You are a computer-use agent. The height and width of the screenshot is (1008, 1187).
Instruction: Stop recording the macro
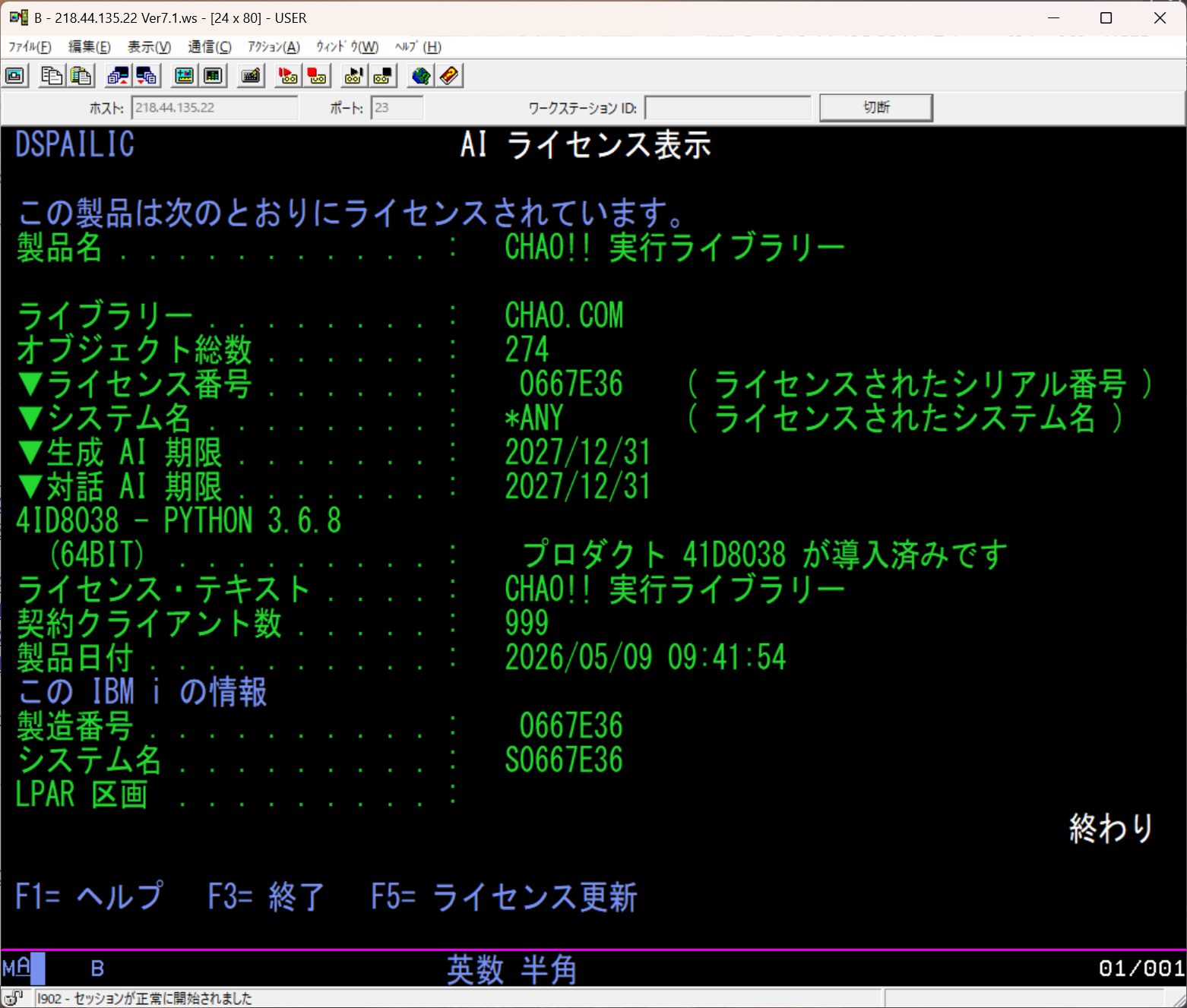[317, 76]
